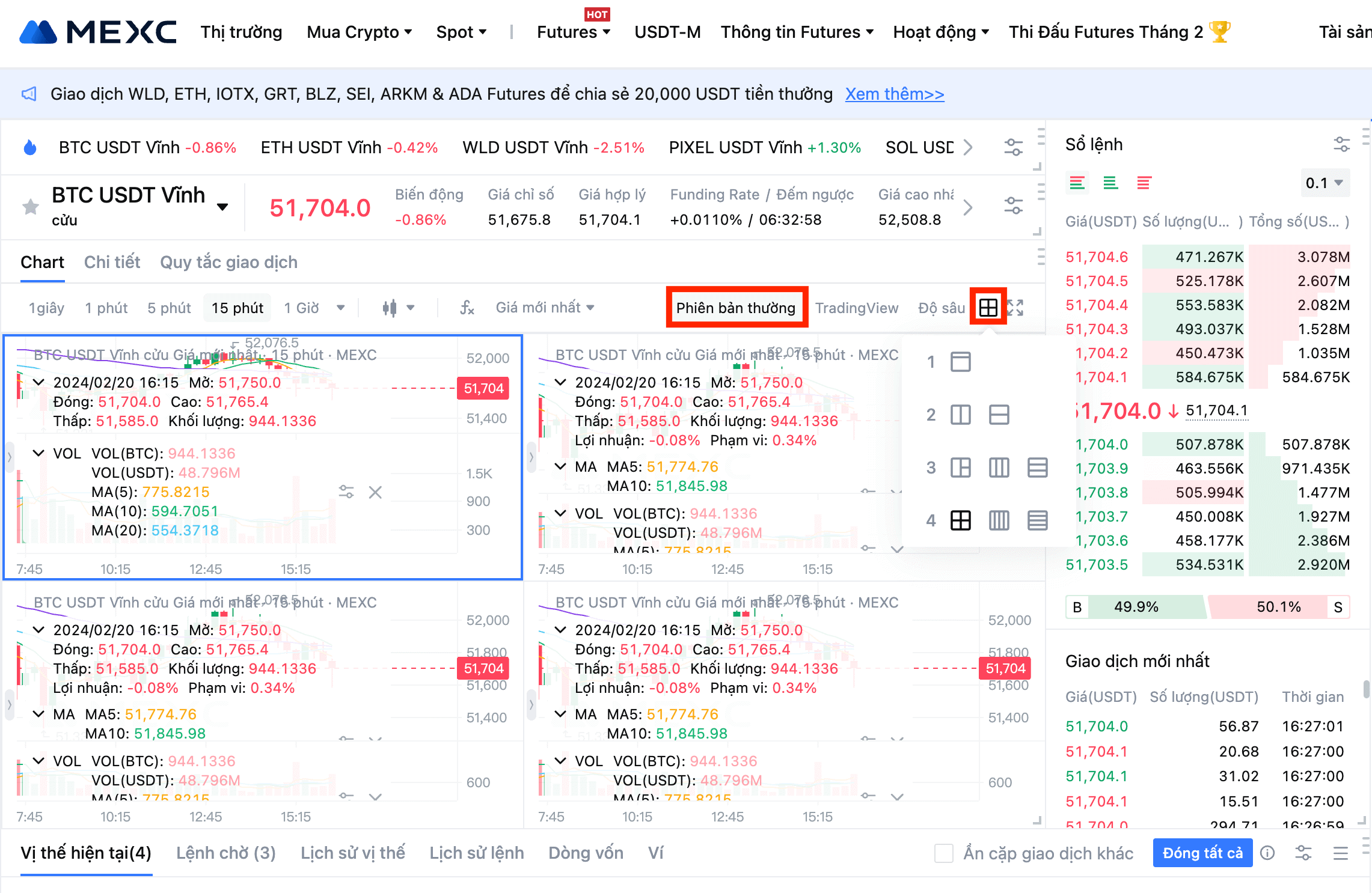Viewport: 1372px width, 893px height.
Task: Close the VOL indicator with X
Action: [375, 493]
